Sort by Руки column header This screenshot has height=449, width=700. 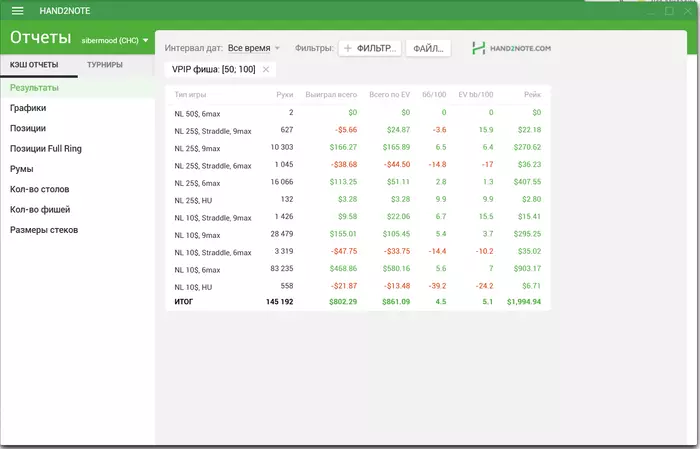tap(285, 95)
